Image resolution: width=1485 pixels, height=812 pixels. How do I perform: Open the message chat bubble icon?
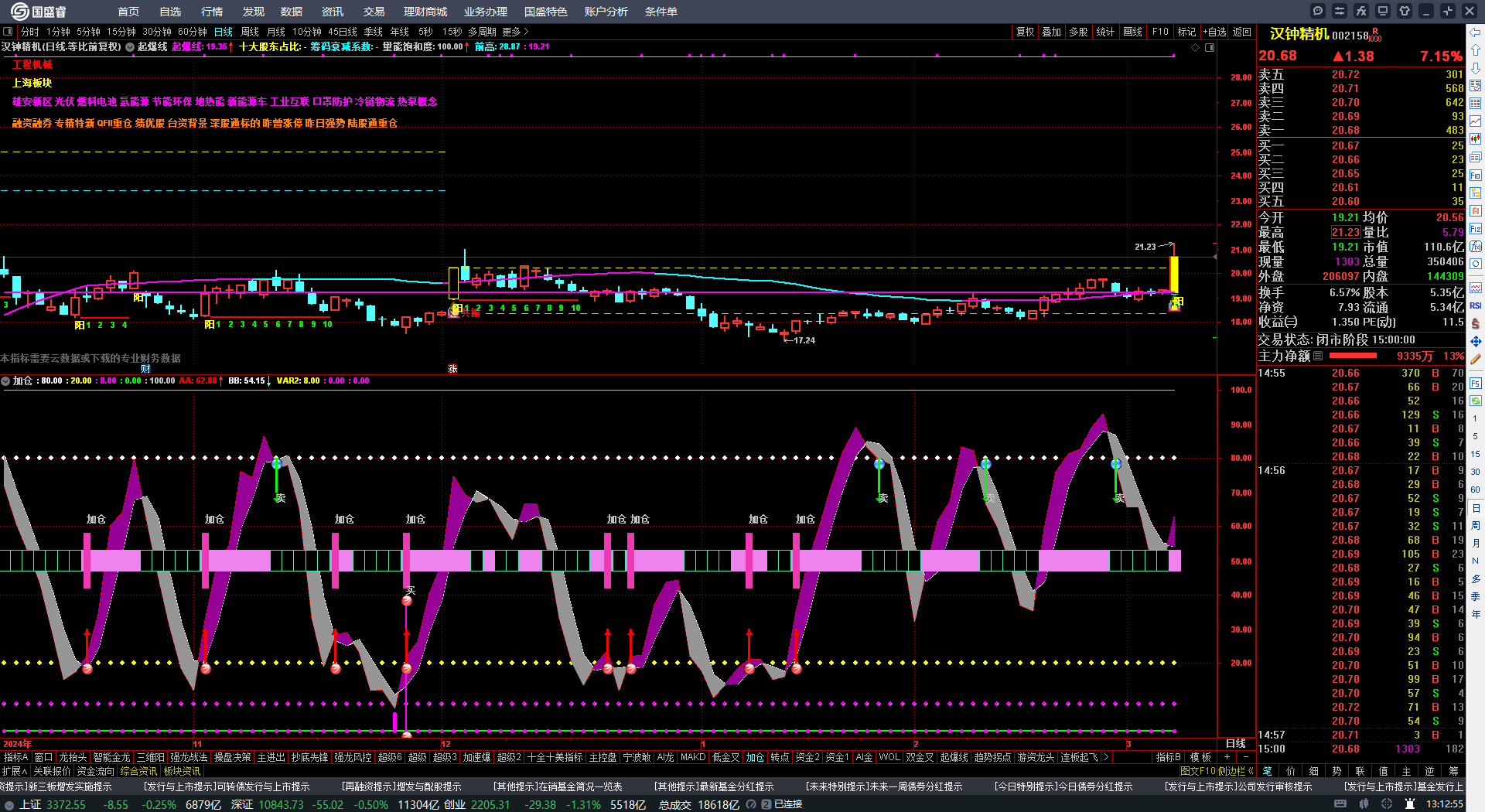point(1318,11)
